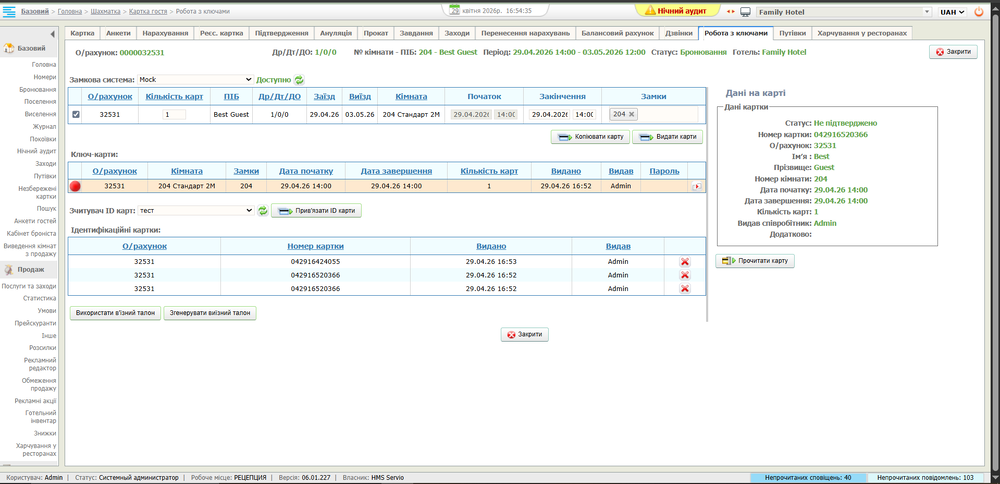Screen dimensions: 1000x484
Task: Remove lock 204 tag with the x
Action: (631, 115)
